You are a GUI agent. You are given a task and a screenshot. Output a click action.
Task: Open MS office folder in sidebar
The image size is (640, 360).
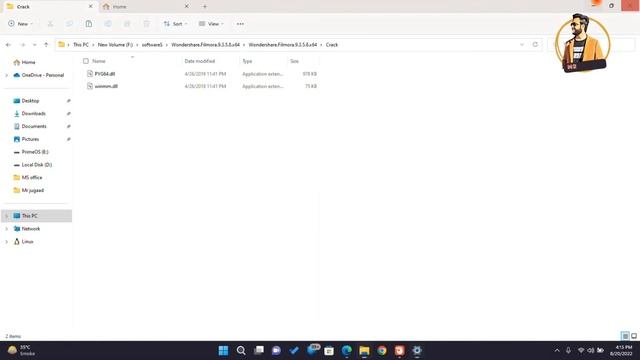(31, 178)
